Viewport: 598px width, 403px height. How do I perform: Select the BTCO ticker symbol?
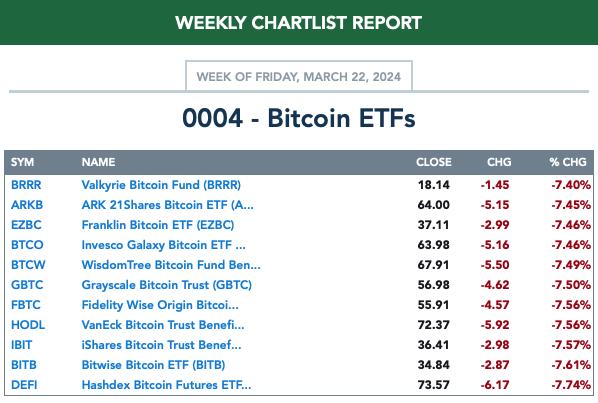tap(27, 245)
